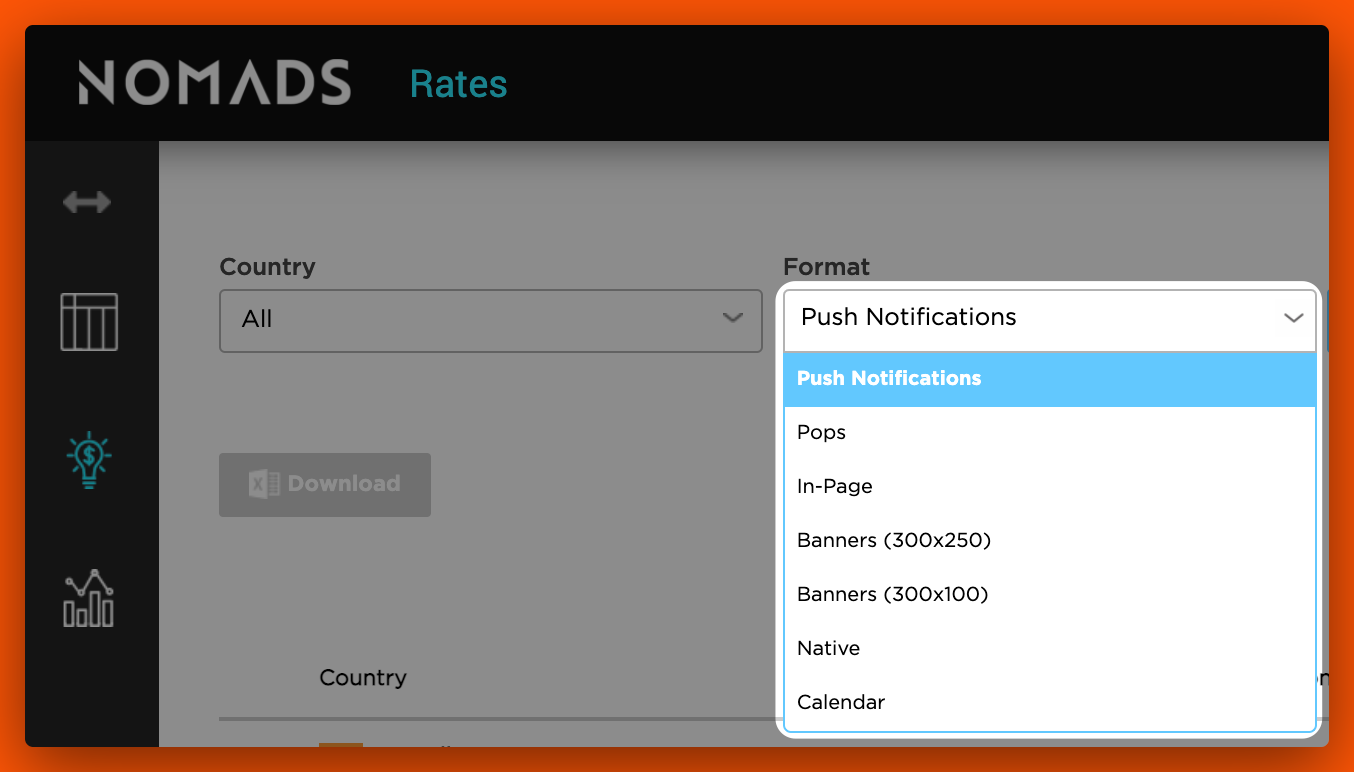Open the bar chart statistics icon
Viewport: 1354px width, 772px height.
[89, 598]
